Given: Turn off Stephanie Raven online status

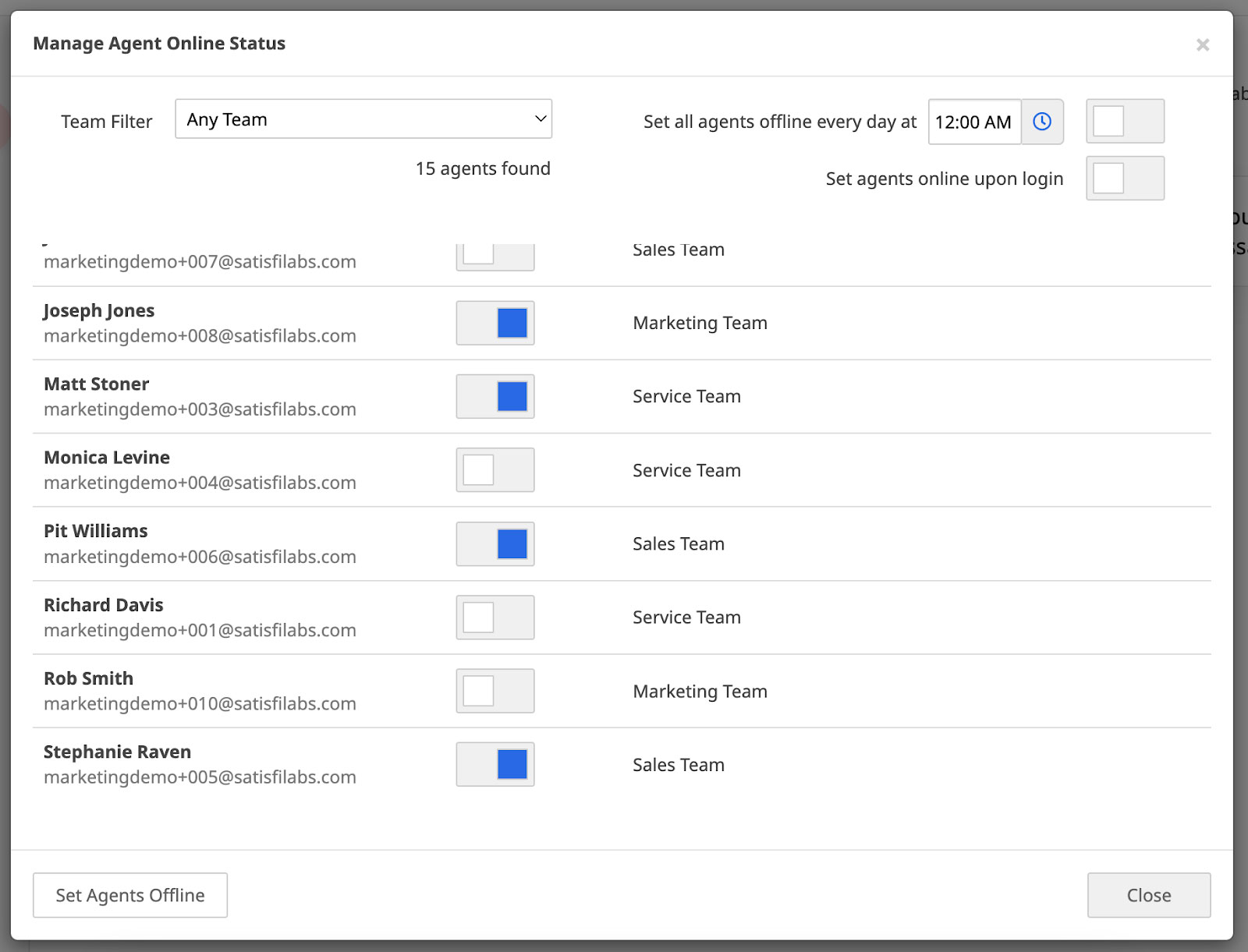Looking at the screenshot, I should pyautogui.click(x=495, y=764).
